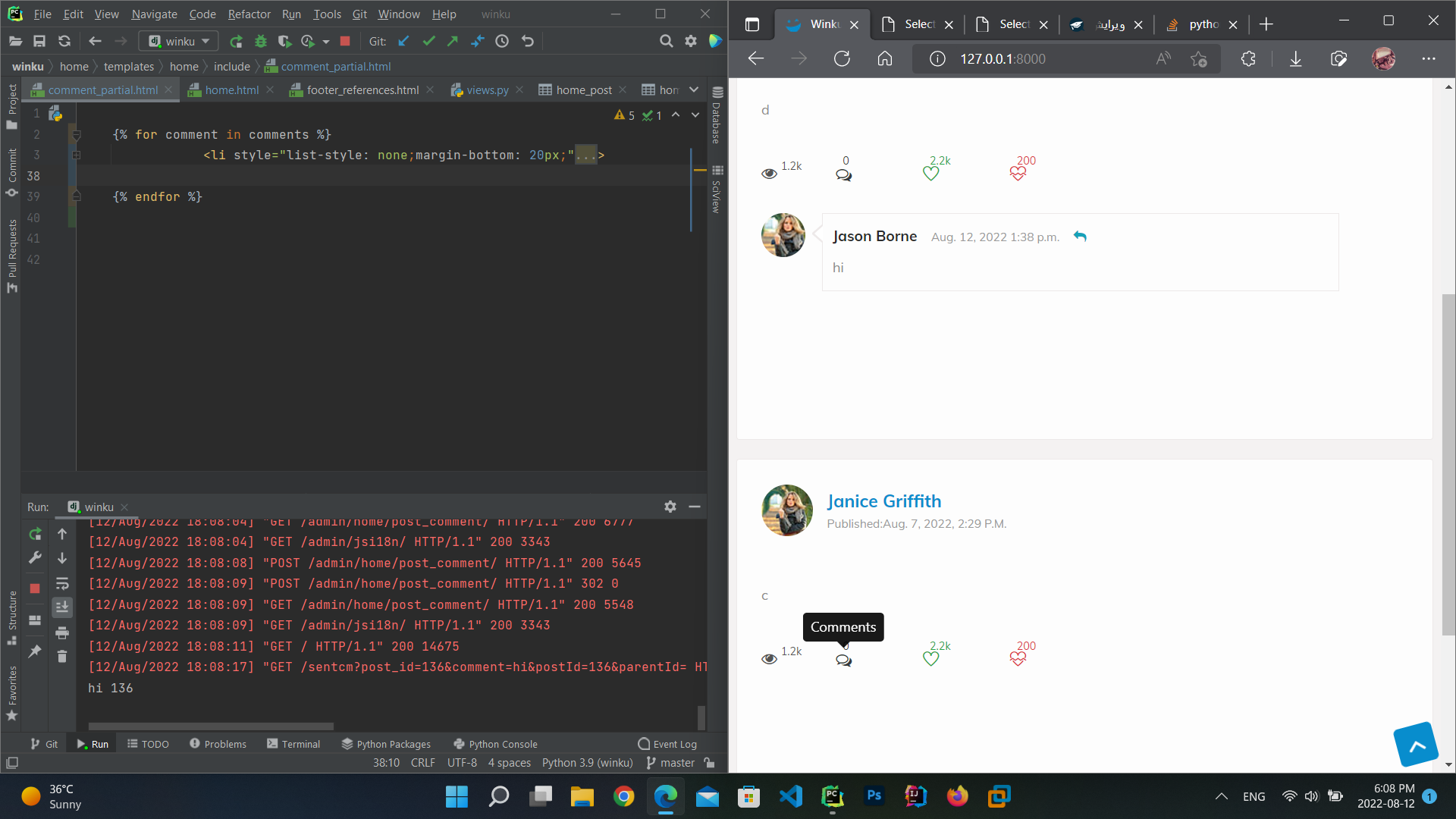
Task: Open the winku run configuration dropdown
Action: (179, 42)
